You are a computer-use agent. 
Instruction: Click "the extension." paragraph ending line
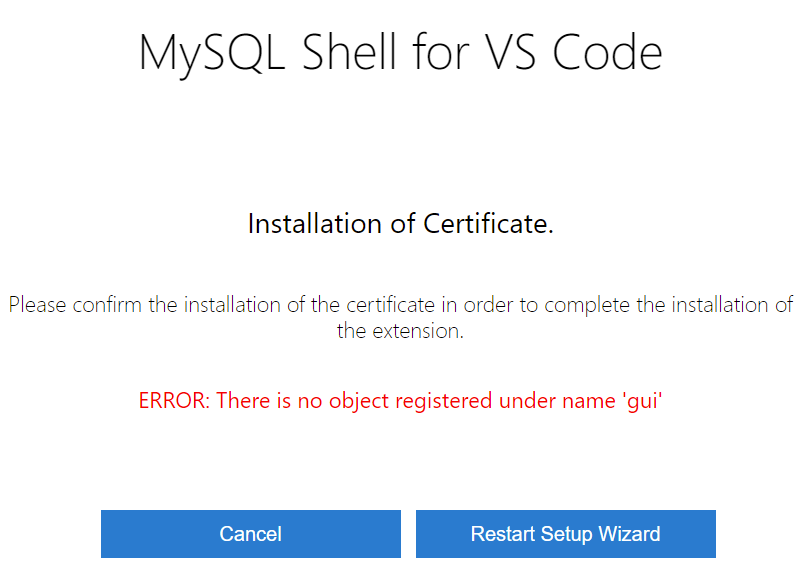coord(401,331)
